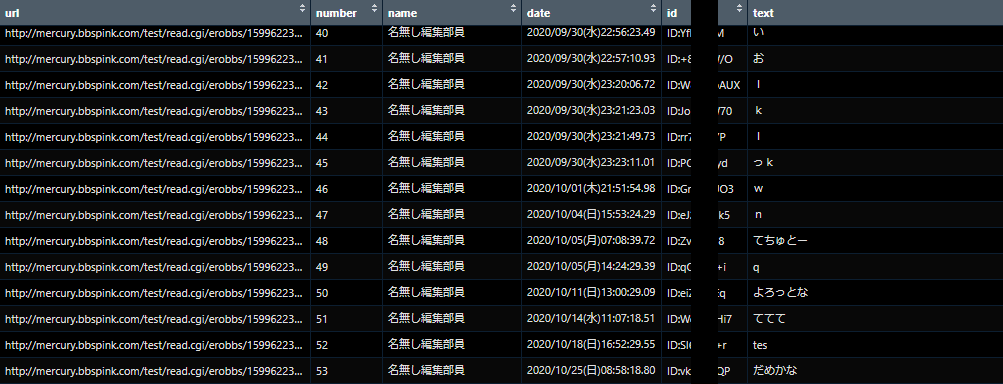Sort by the number column arrow icon

click(374, 8)
